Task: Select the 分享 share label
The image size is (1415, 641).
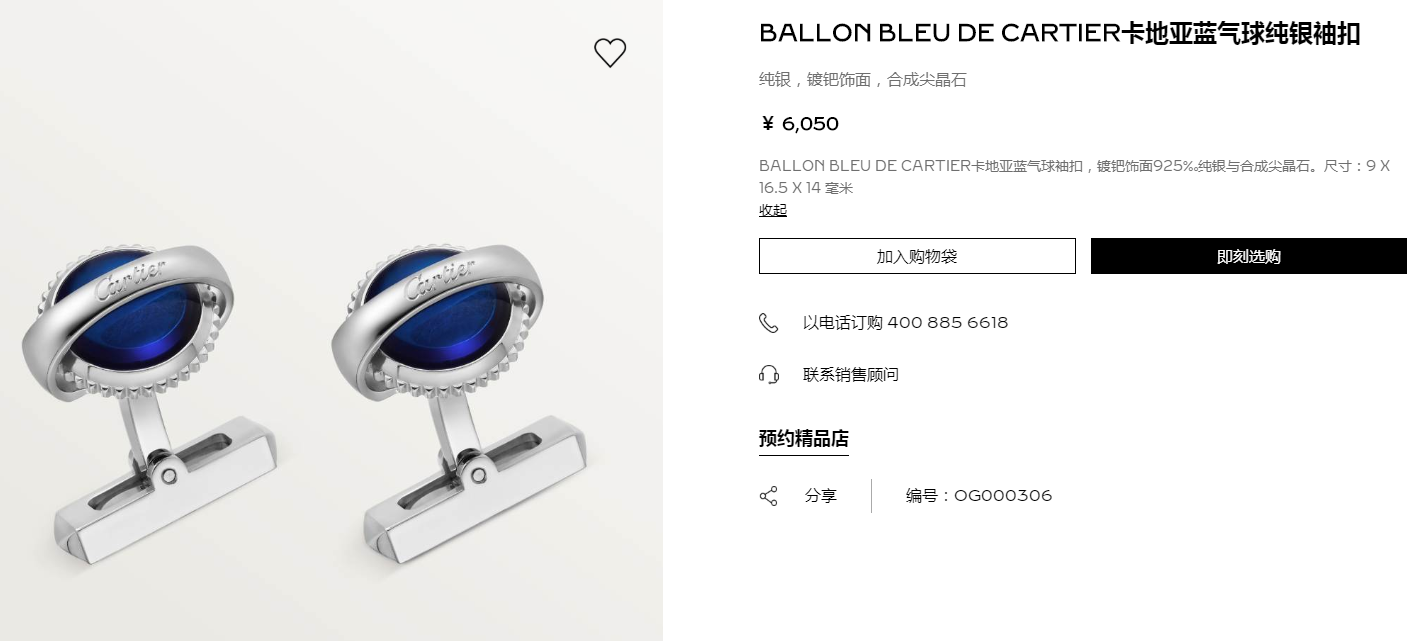Action: (821, 496)
